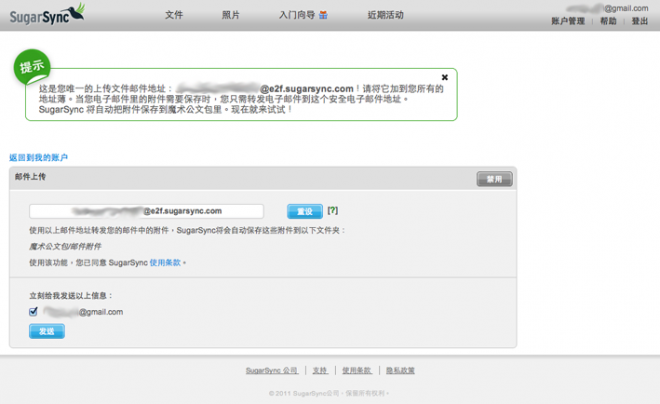This screenshot has height=404, width=660.
Task: Click the [?] help icon next to 重设
Action: (333, 211)
